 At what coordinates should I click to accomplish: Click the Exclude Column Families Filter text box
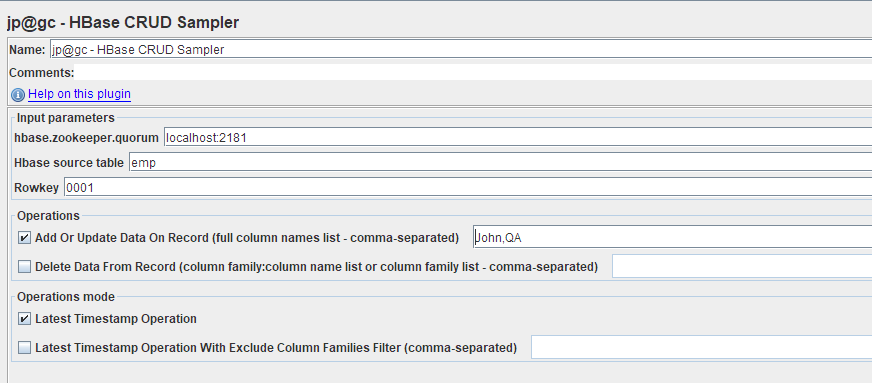click(x=701, y=347)
